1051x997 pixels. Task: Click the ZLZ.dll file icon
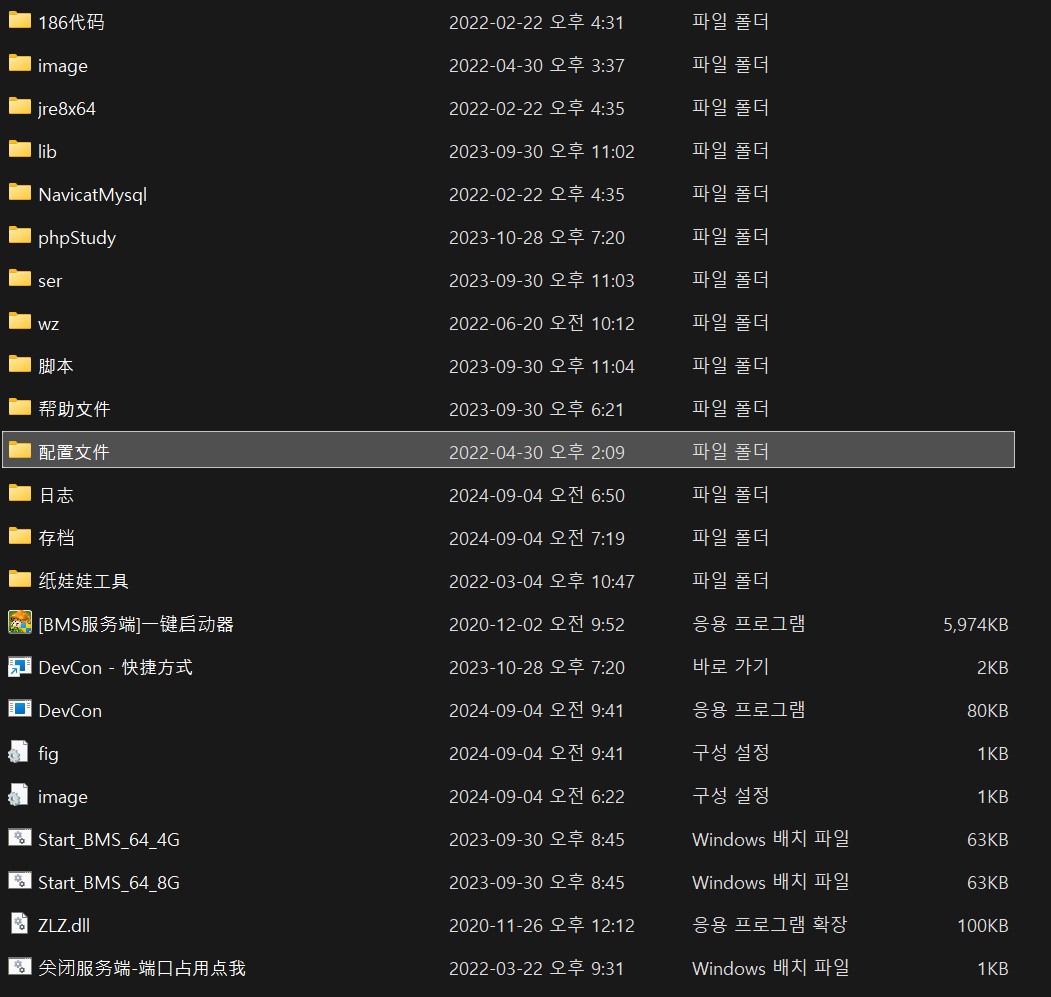tap(19, 924)
